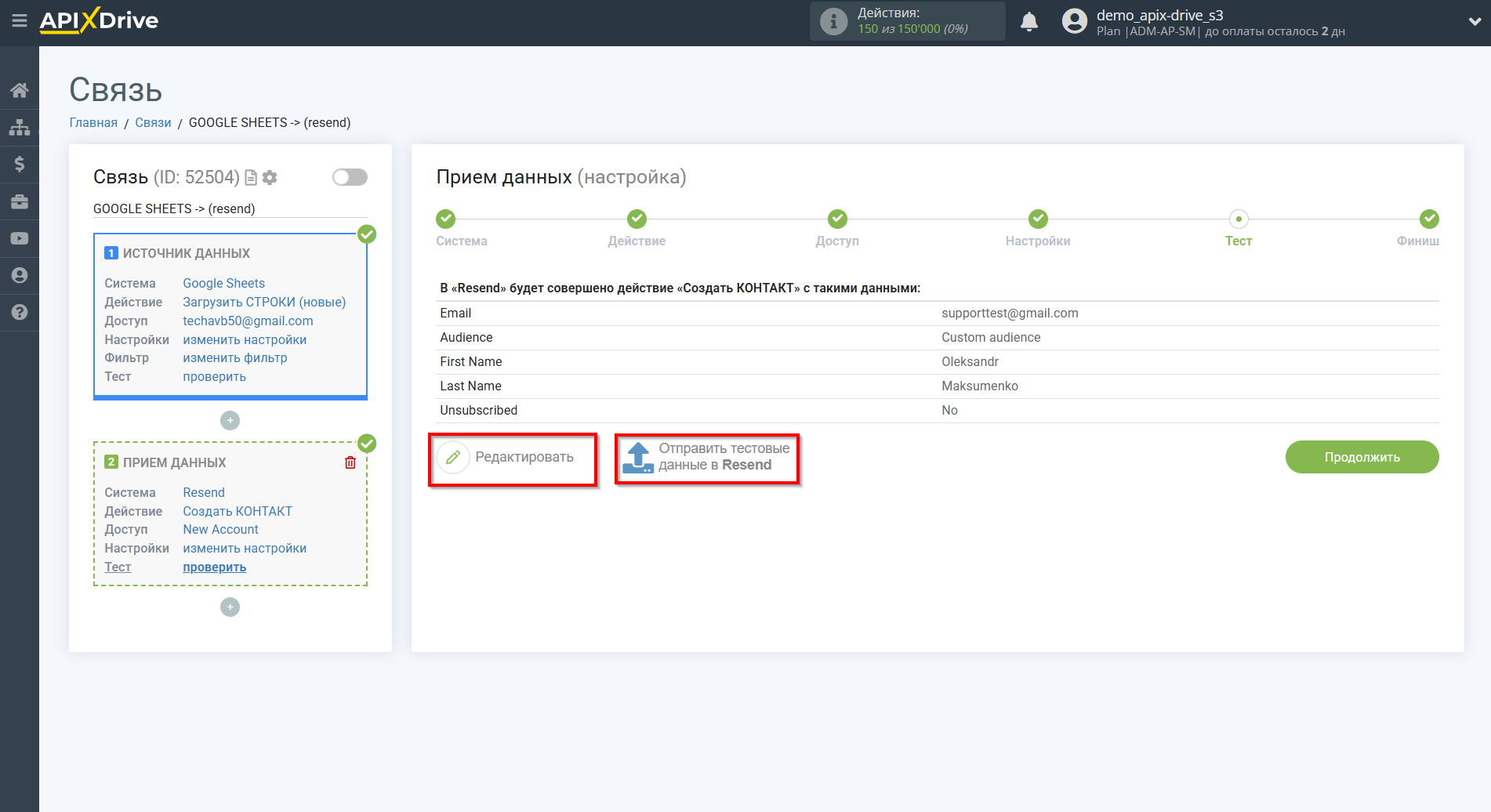Go to the Настройки wizard step
The width and height of the screenshot is (1491, 812).
(1038, 219)
